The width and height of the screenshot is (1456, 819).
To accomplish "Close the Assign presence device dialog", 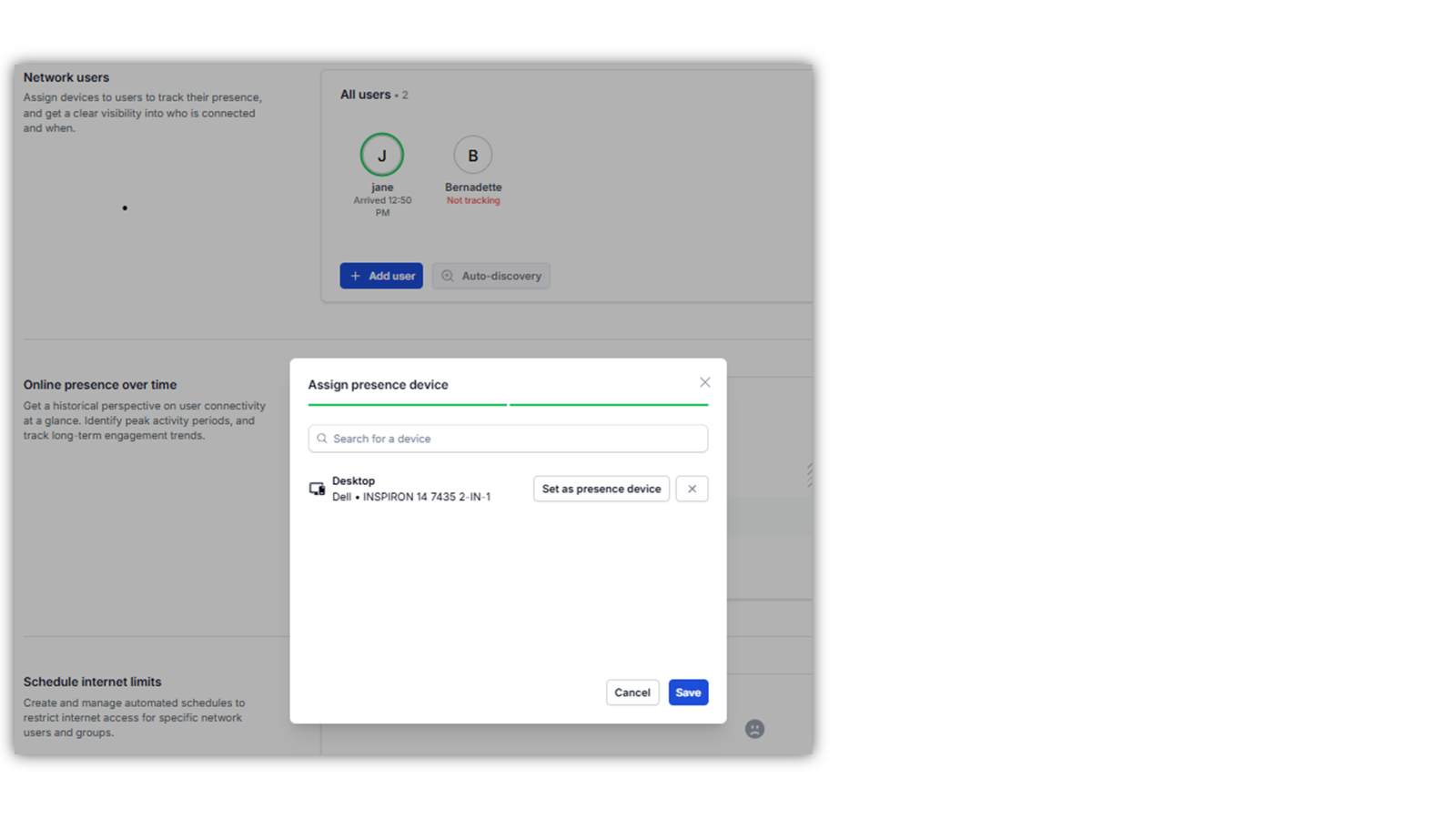I will tap(704, 382).
